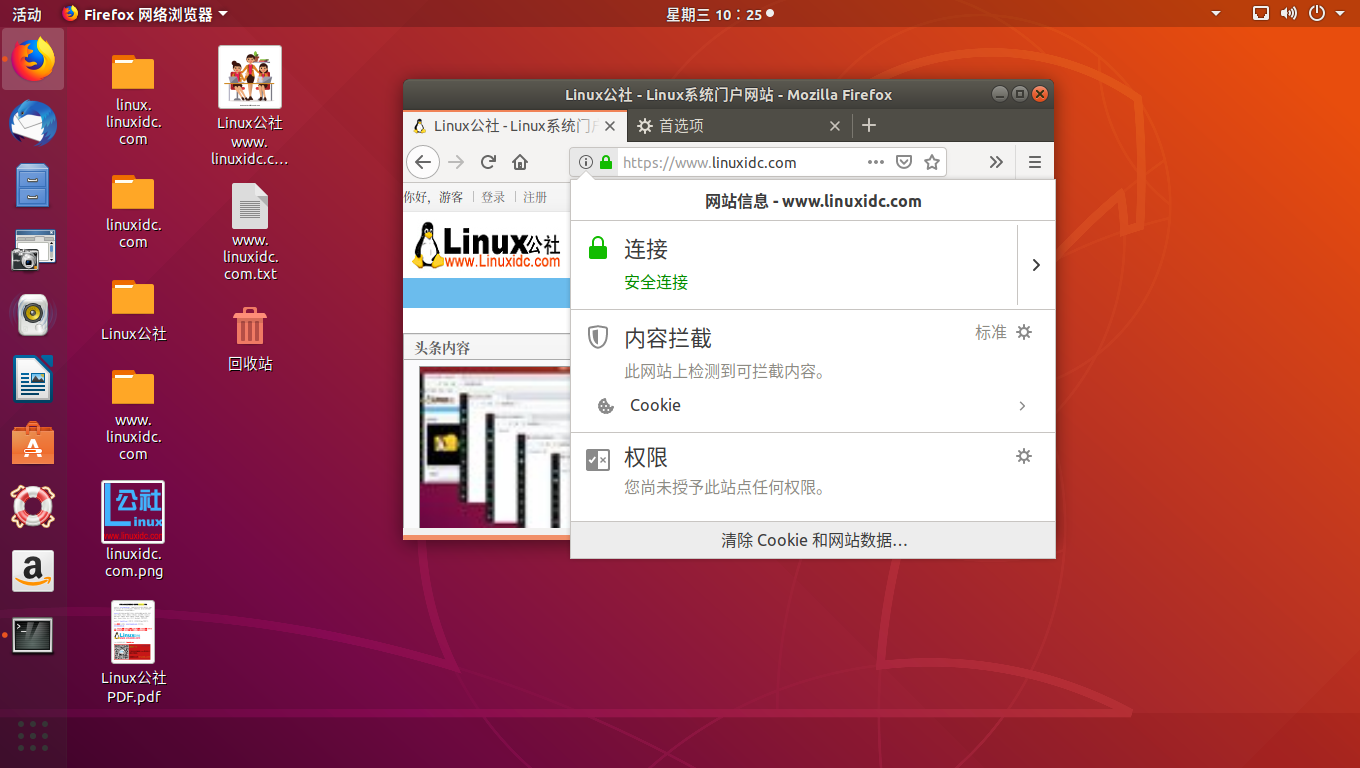Open Ubuntu Software from dock
The image size is (1360, 768).
click(x=33, y=443)
